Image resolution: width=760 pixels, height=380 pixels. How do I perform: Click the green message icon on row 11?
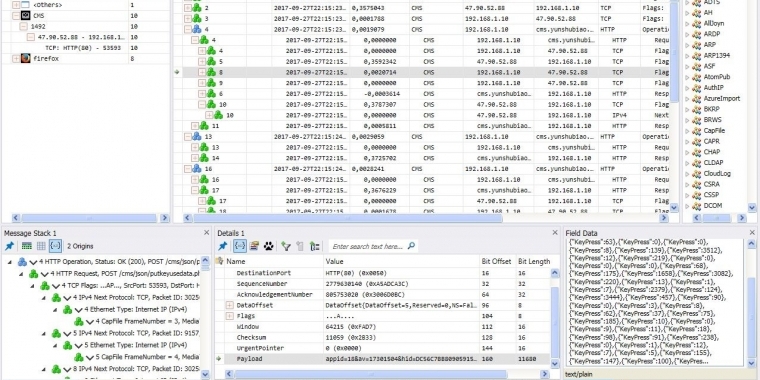204,126
